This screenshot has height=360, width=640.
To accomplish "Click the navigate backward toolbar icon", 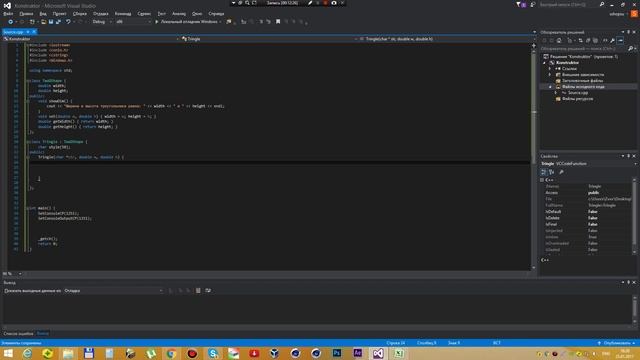I will pyautogui.click(x=11, y=22).
